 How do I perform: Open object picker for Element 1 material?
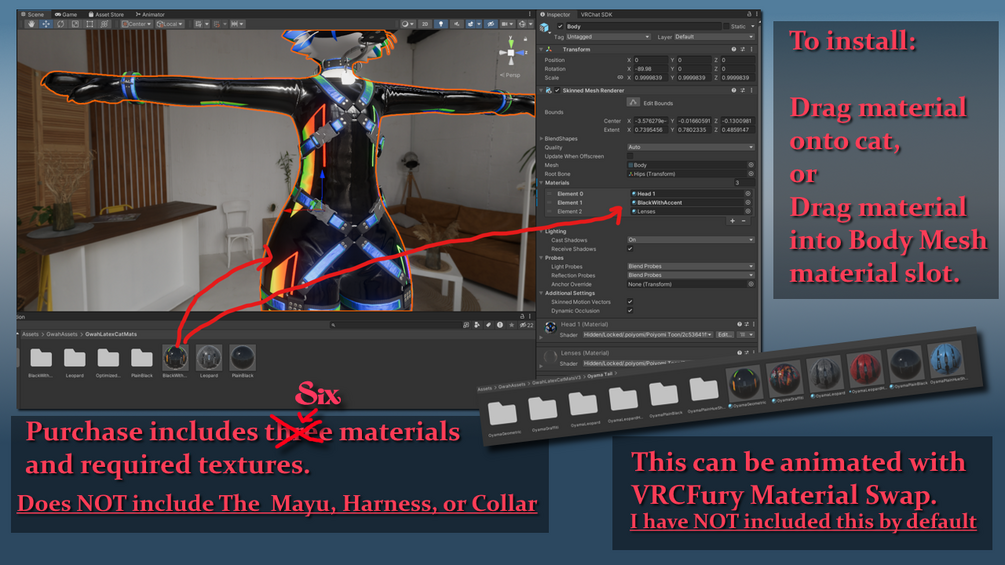point(747,202)
